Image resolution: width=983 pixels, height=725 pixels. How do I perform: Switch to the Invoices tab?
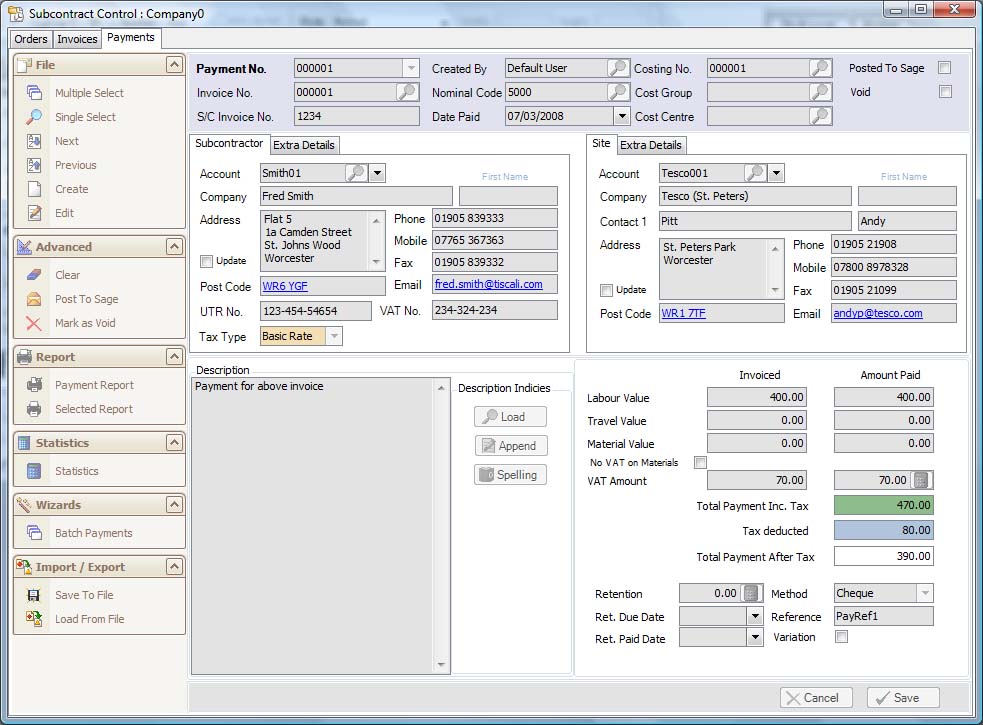tap(77, 38)
